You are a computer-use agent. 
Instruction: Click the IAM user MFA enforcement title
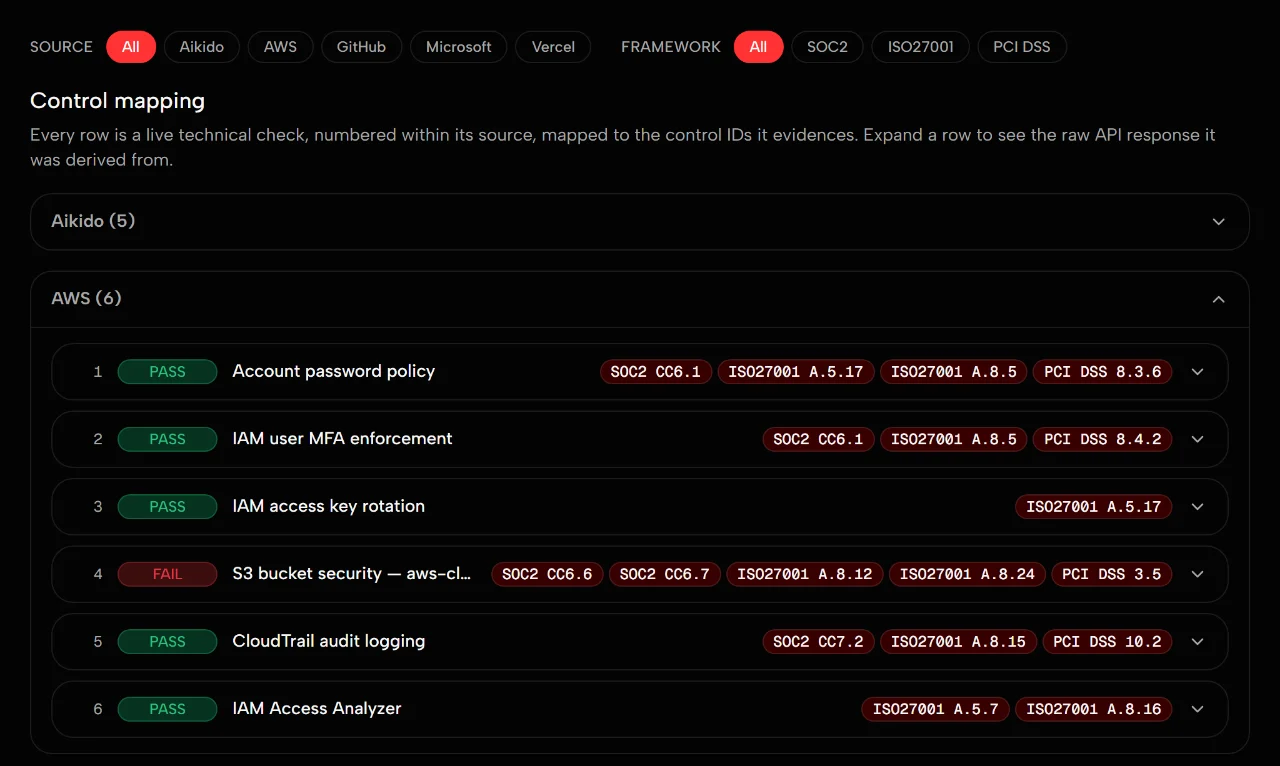click(x=342, y=438)
